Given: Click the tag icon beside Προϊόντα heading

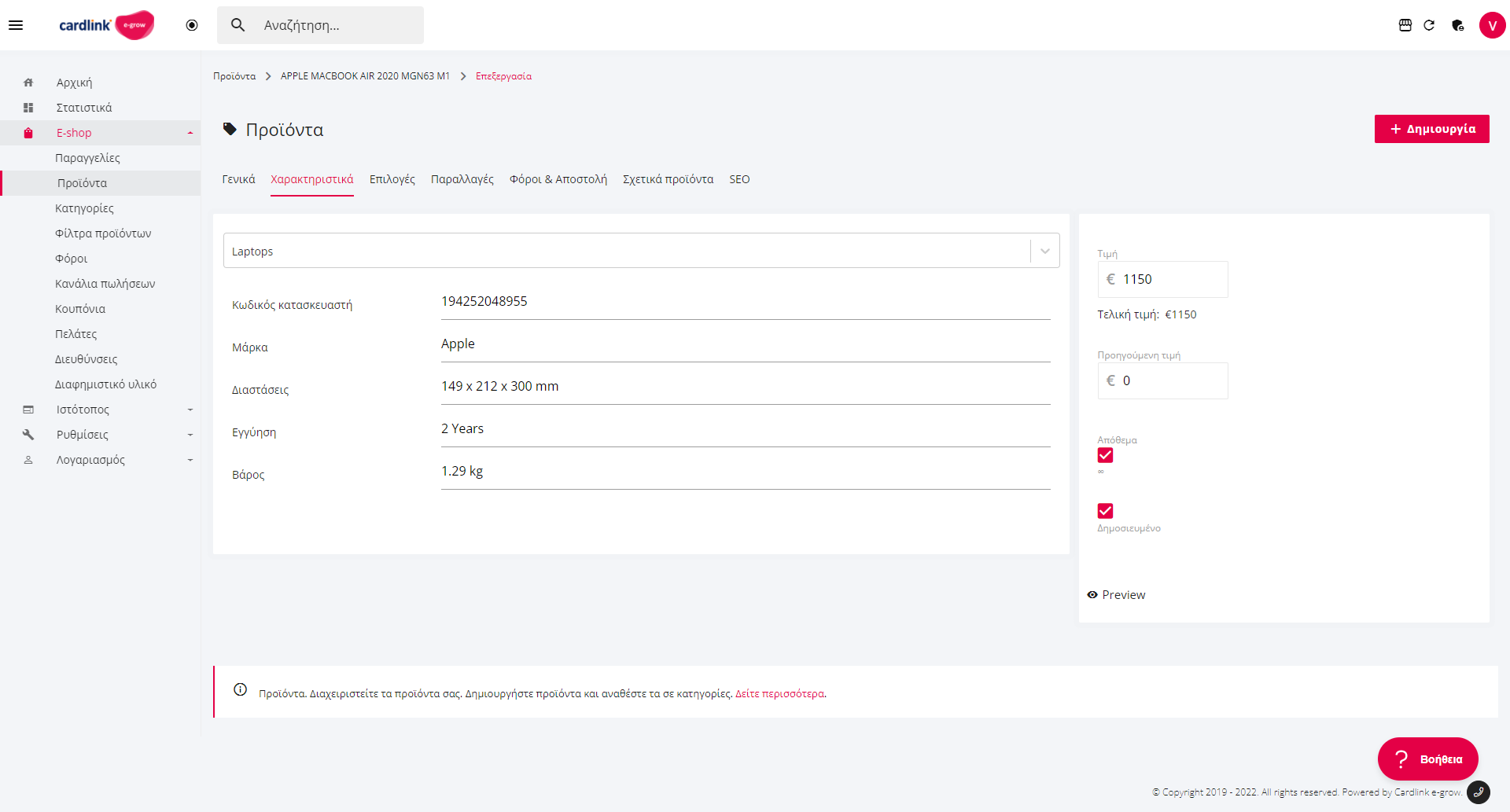Looking at the screenshot, I should (x=230, y=129).
